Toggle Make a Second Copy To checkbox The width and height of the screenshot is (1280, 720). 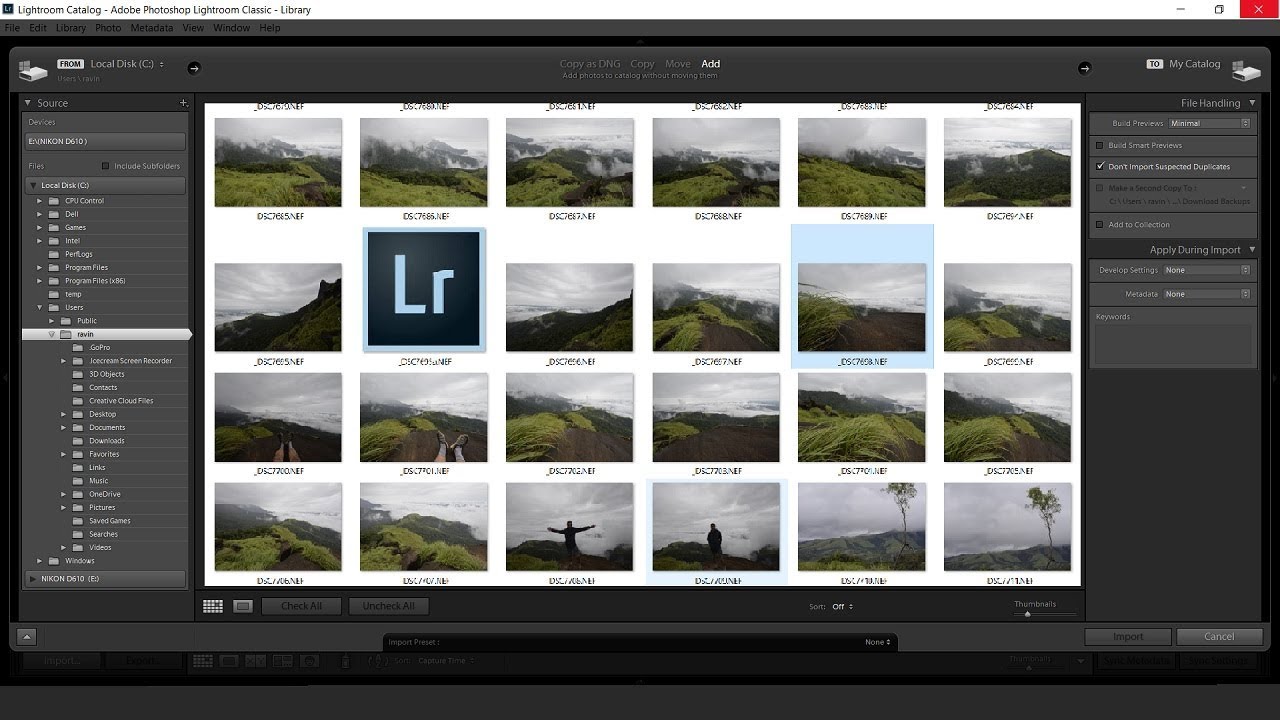[1100, 188]
